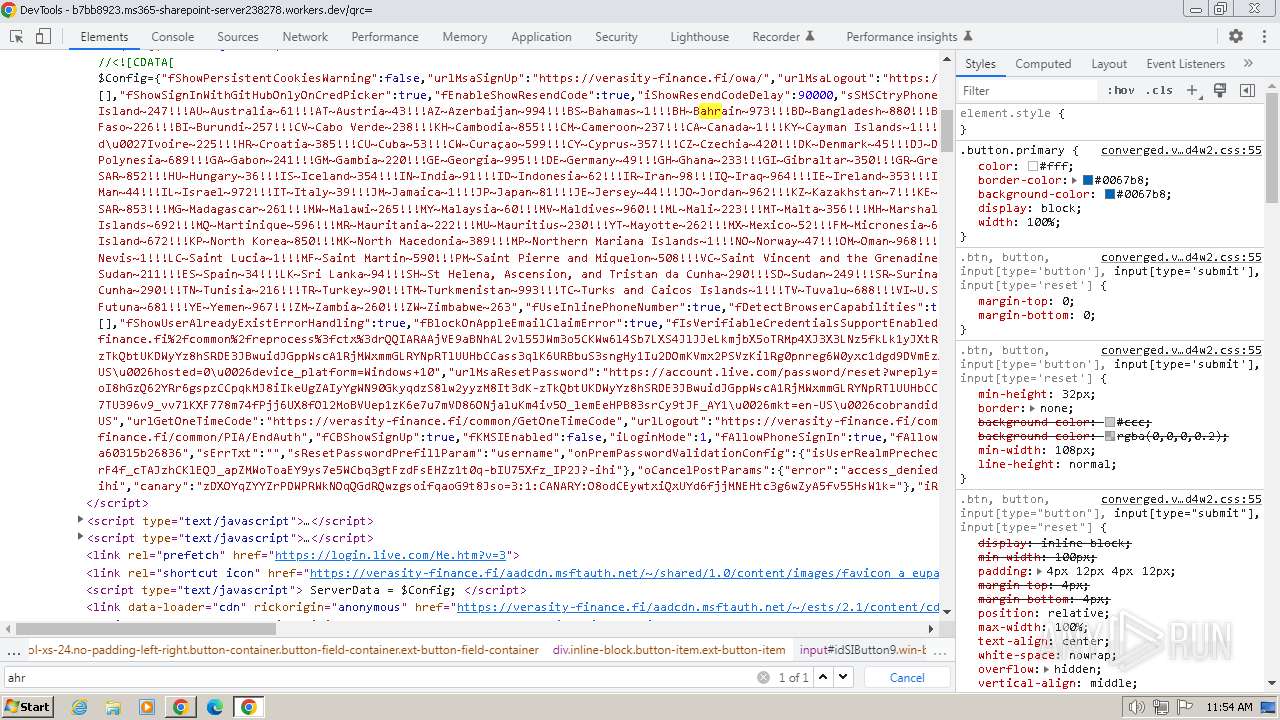This screenshot has height=720, width=1280.
Task: Open the Lighthouse tab
Action: [x=699, y=36]
